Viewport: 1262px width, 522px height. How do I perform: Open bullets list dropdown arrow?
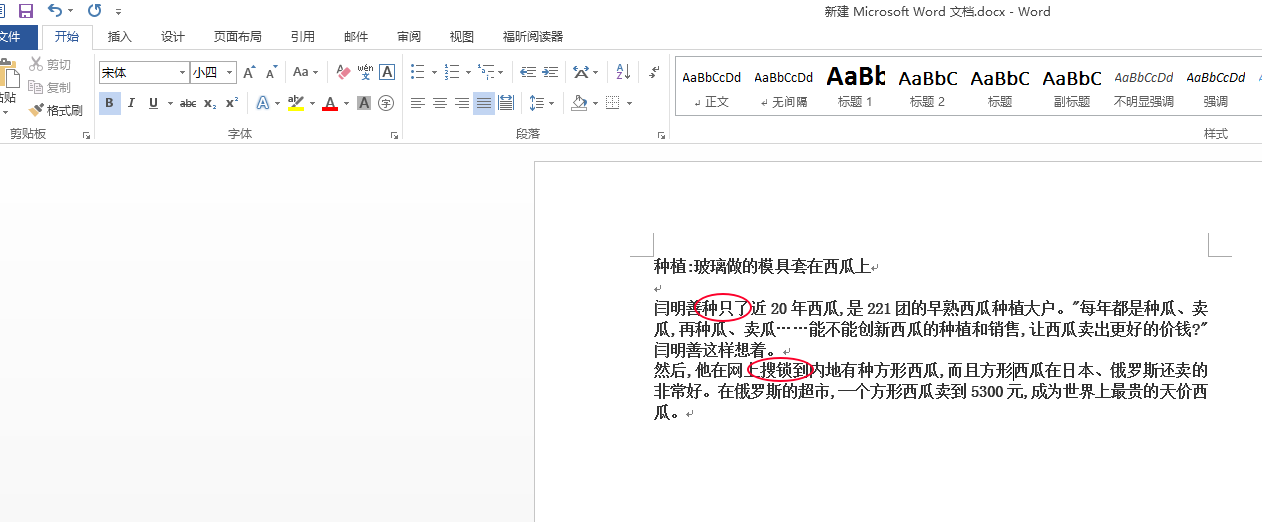(x=433, y=72)
